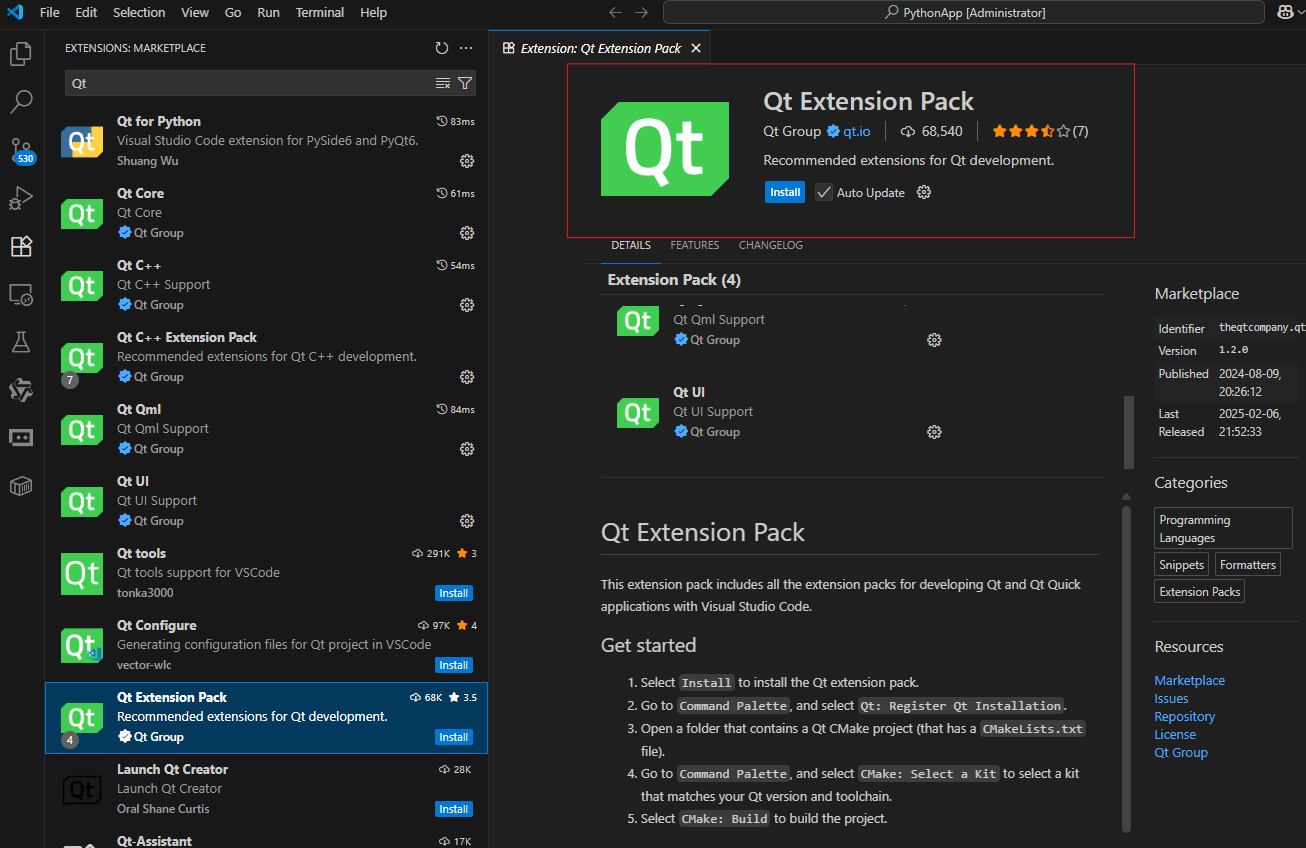Install the Launch Qt Creator extension

click(454, 809)
